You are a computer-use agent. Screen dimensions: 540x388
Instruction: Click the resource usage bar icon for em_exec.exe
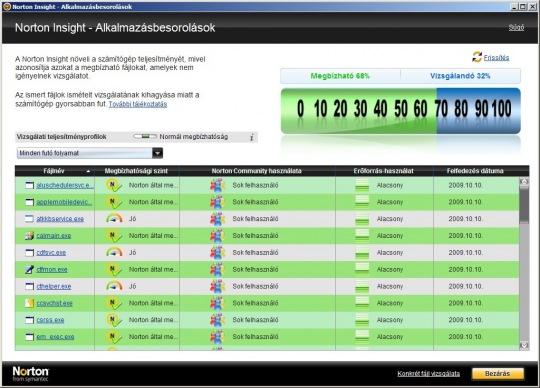coord(362,337)
